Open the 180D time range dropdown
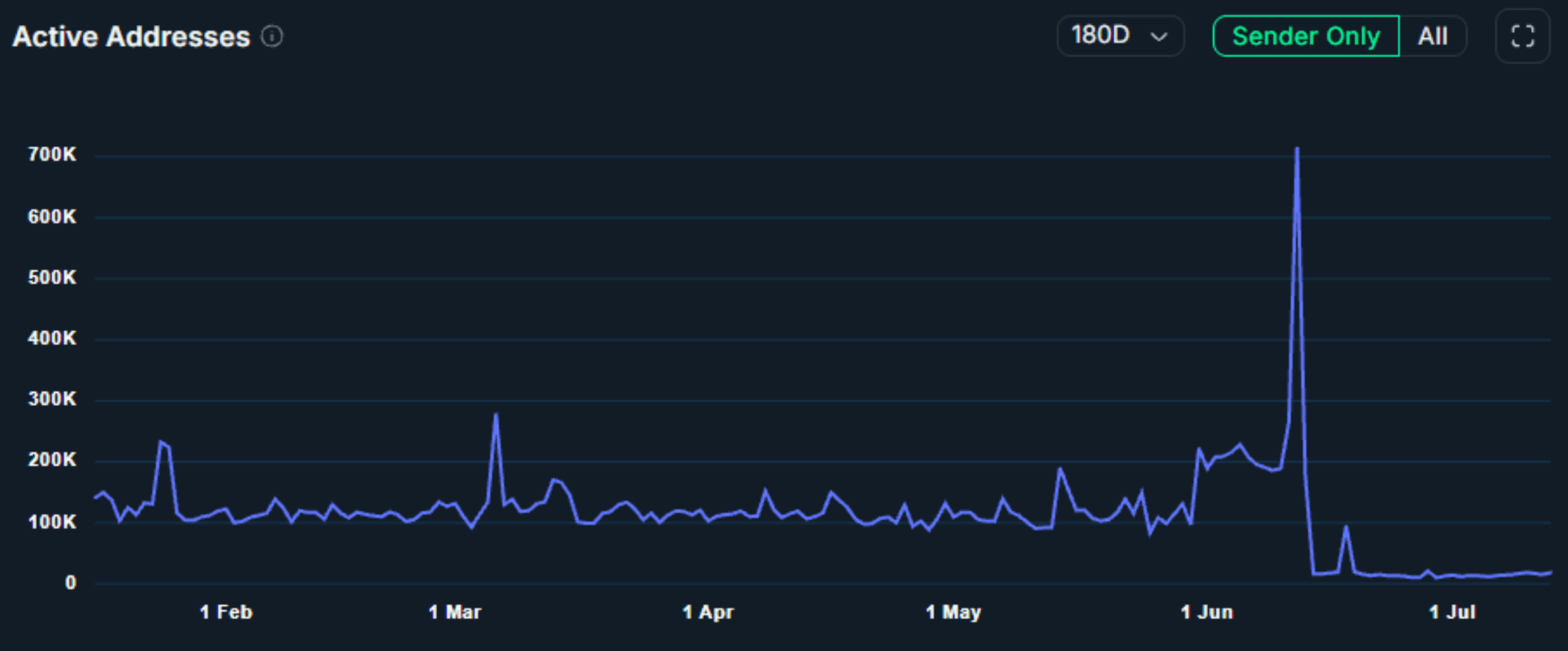This screenshot has height=651, width=1568. point(1120,36)
